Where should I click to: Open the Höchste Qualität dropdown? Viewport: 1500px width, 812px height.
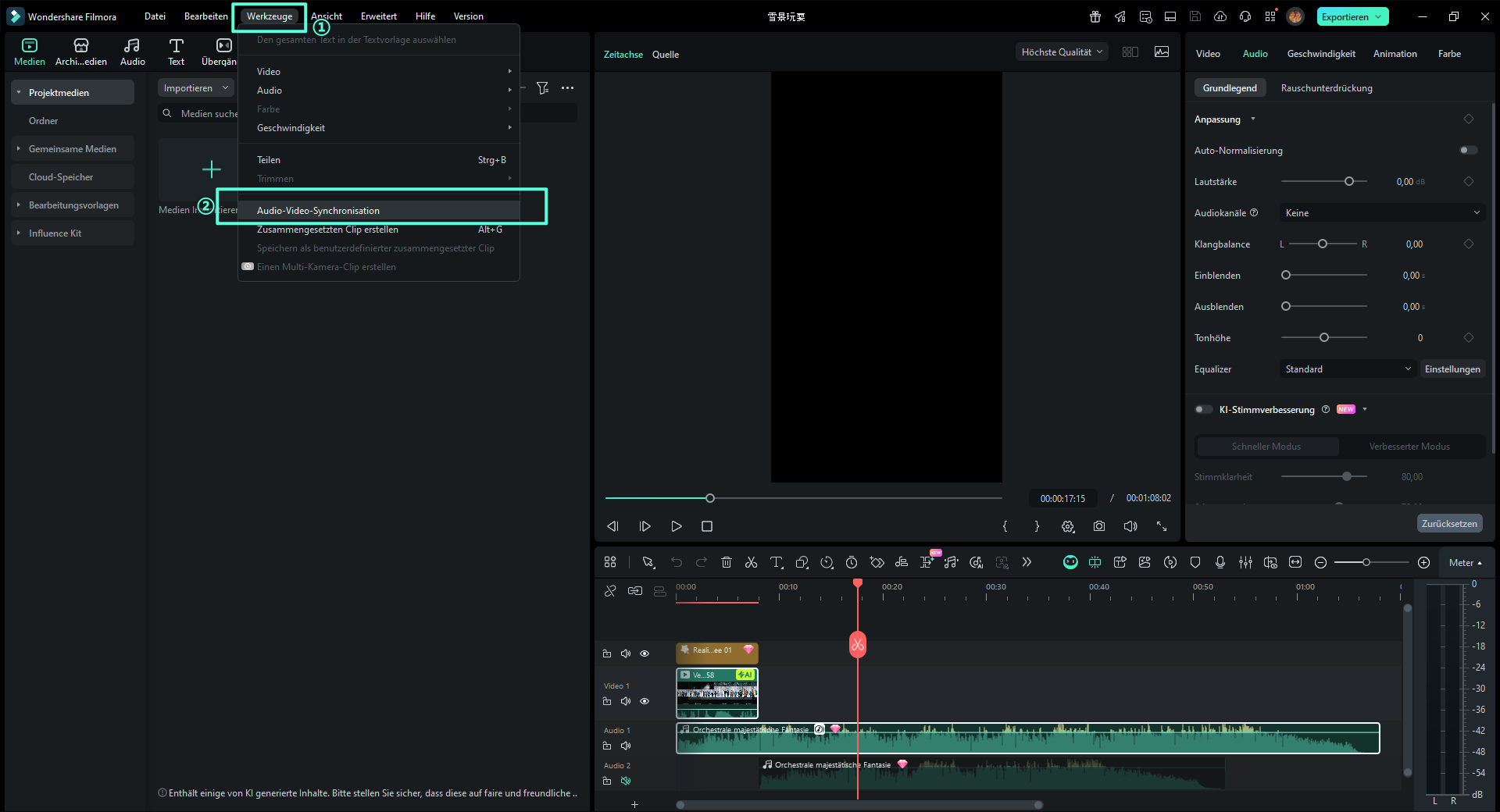coord(1060,51)
